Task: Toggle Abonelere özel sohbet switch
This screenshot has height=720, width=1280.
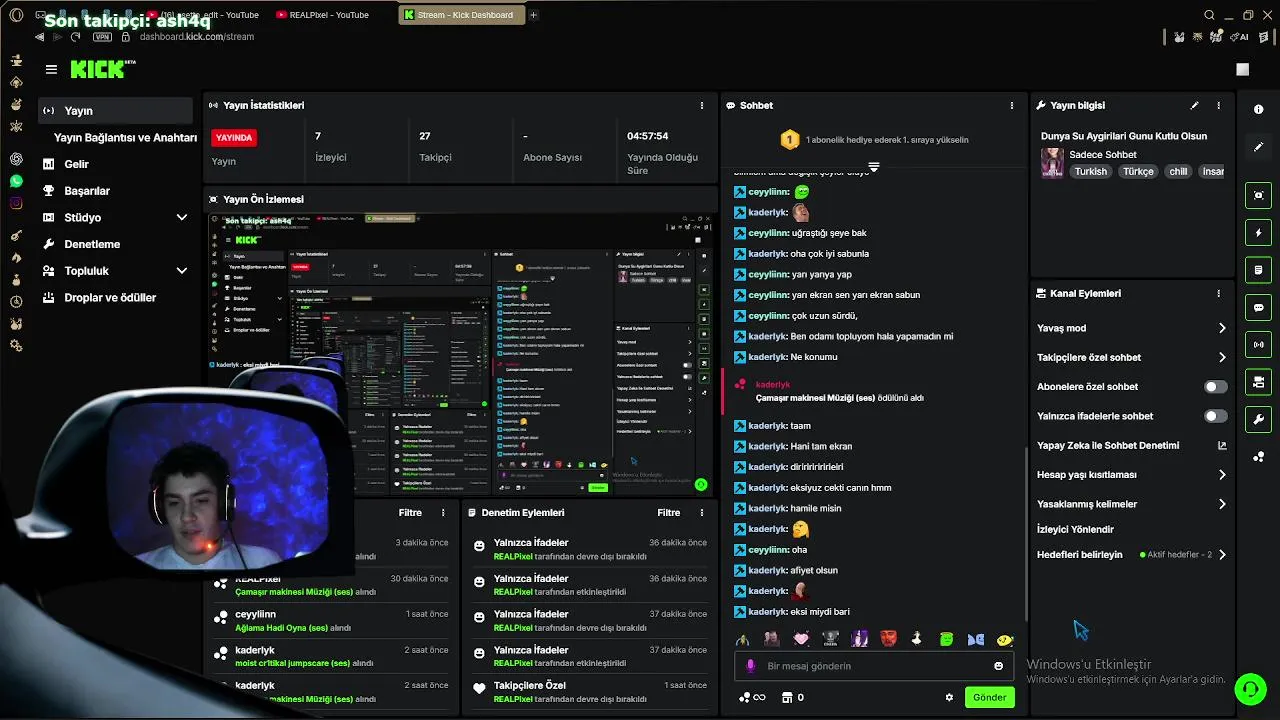Action: [x=1215, y=387]
